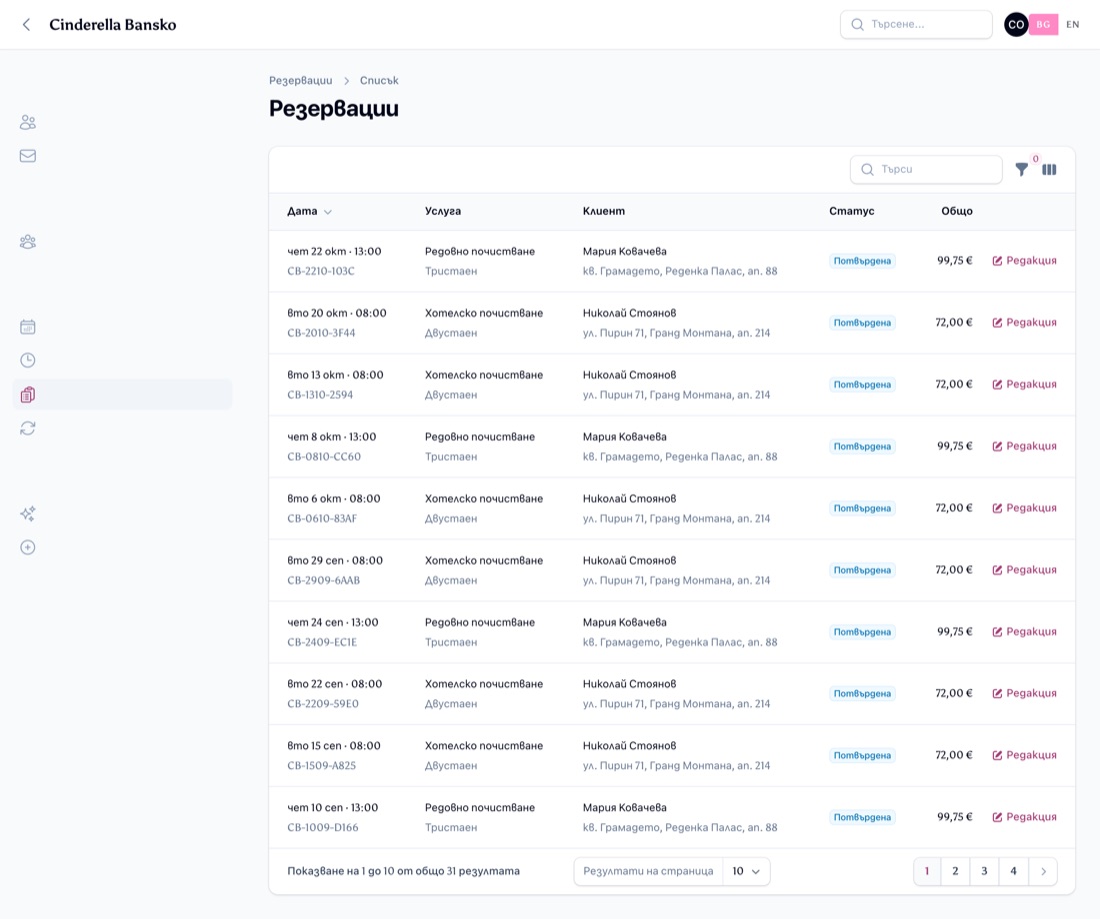The image size is (1100, 919).
Task: Click the Клиент column header
Action: tap(603, 211)
